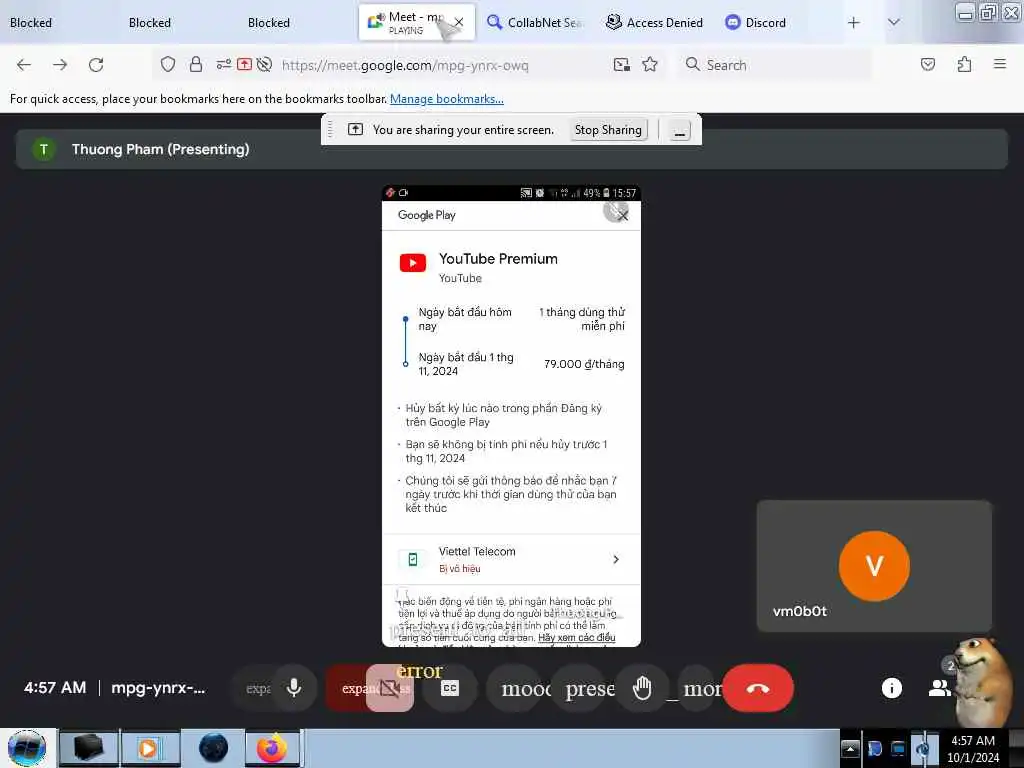Viewport: 1024px width, 768px height.
Task: Toggle the camera button in Meet
Action: (389, 688)
